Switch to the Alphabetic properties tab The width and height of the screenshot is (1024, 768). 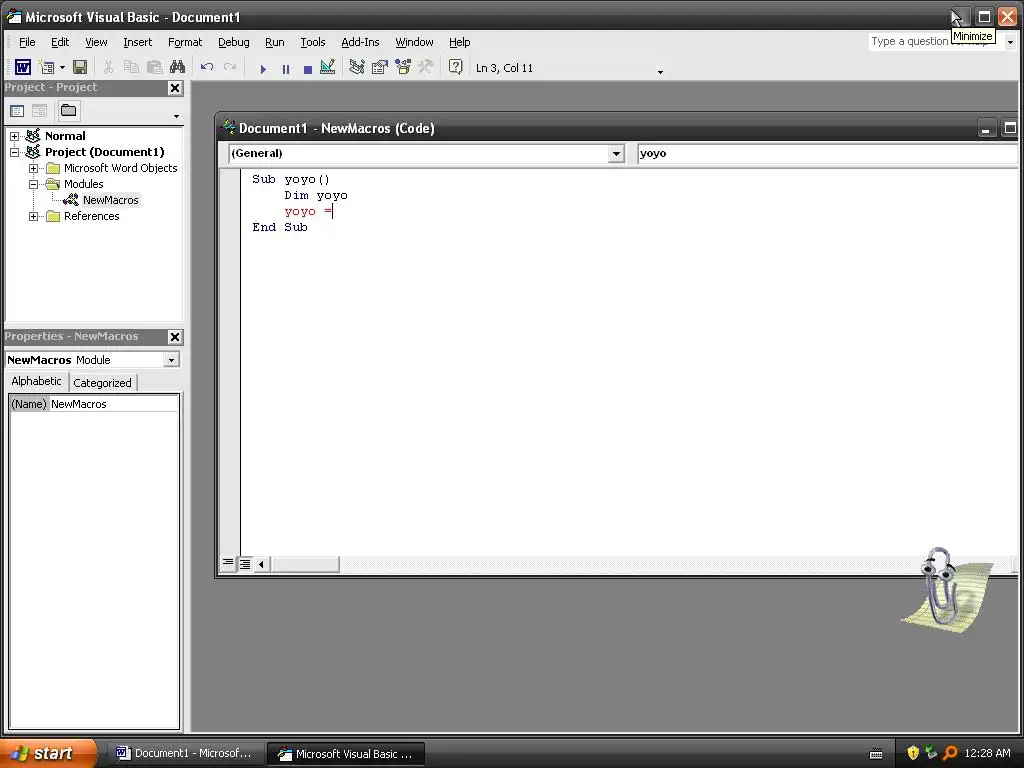37,381
